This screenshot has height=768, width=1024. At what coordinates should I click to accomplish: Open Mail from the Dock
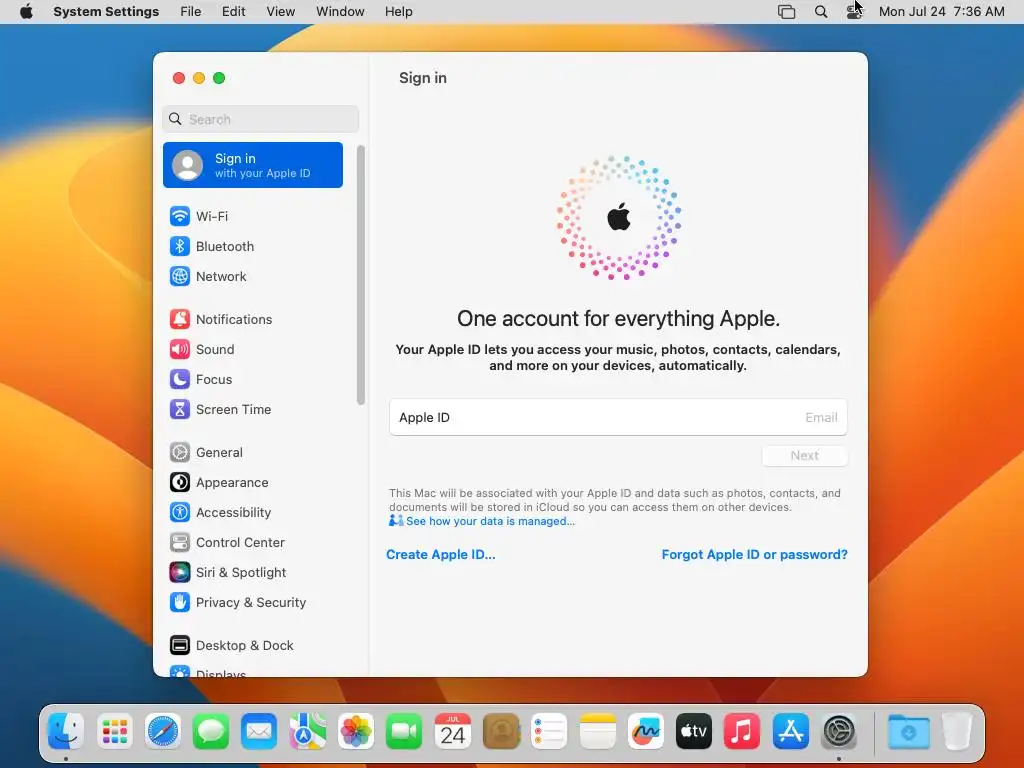(x=259, y=731)
